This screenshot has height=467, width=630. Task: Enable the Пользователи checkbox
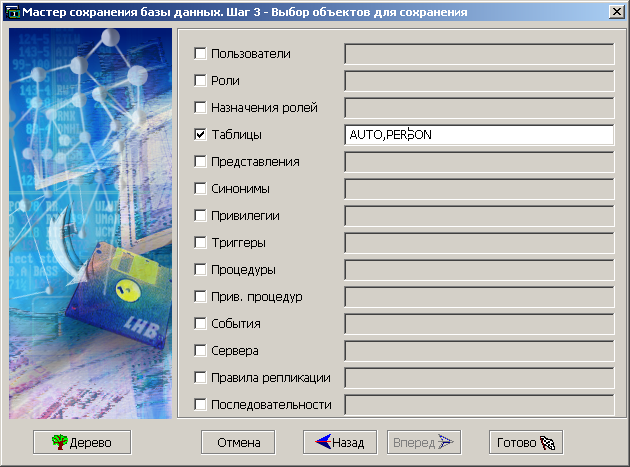pyautogui.click(x=200, y=53)
